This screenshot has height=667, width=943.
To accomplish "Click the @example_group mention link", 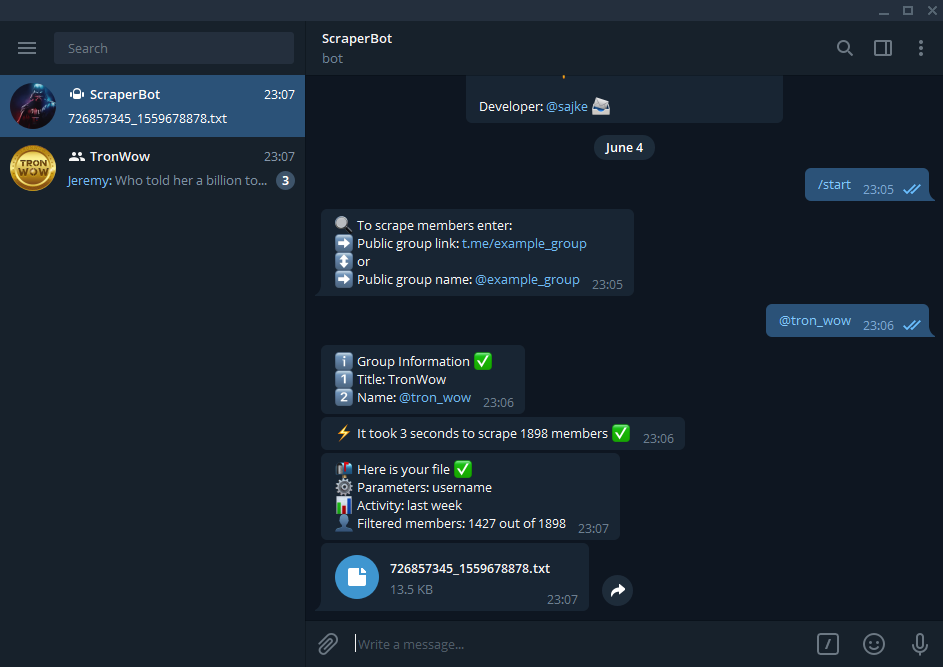I will coord(527,279).
